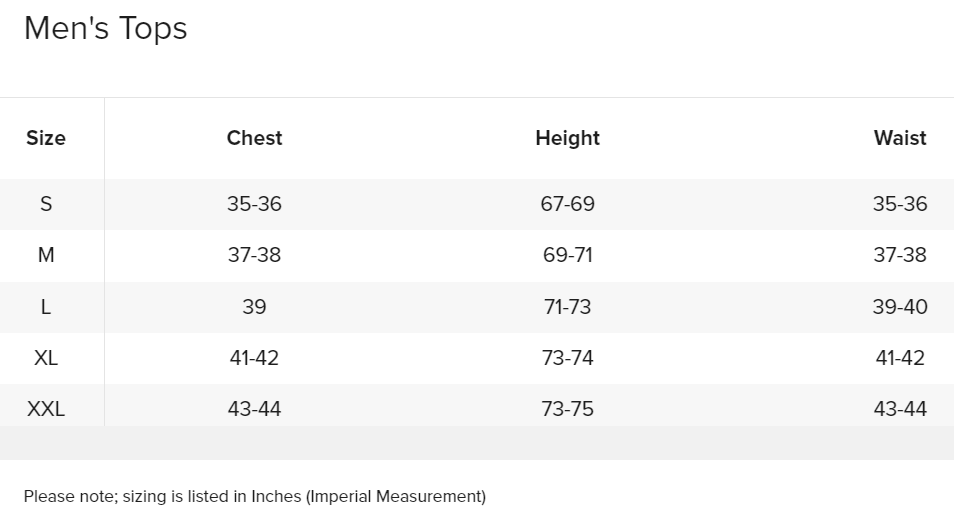Click the S size row label

(x=46, y=204)
